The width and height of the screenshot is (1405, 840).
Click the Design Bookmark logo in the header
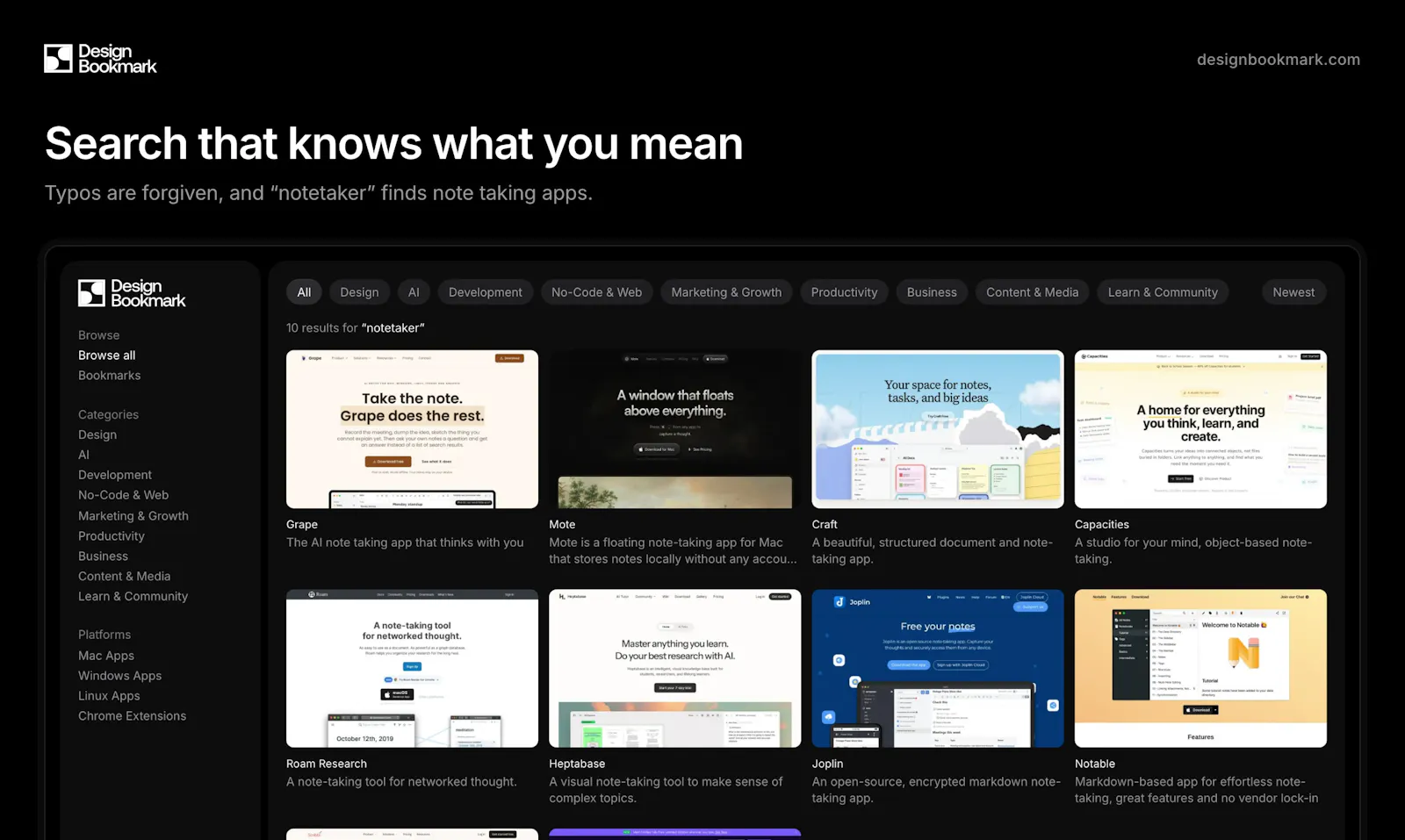pos(100,59)
